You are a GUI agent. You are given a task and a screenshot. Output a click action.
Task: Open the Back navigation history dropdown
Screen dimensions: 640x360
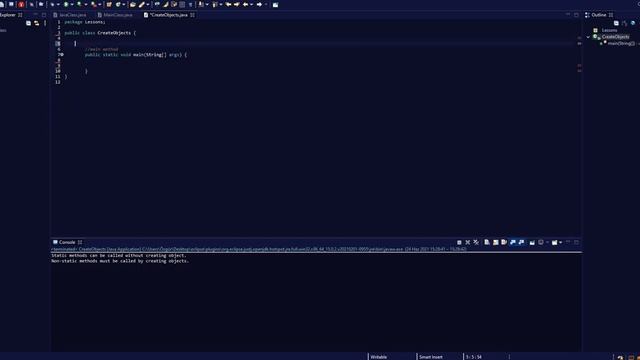coord(251,4)
